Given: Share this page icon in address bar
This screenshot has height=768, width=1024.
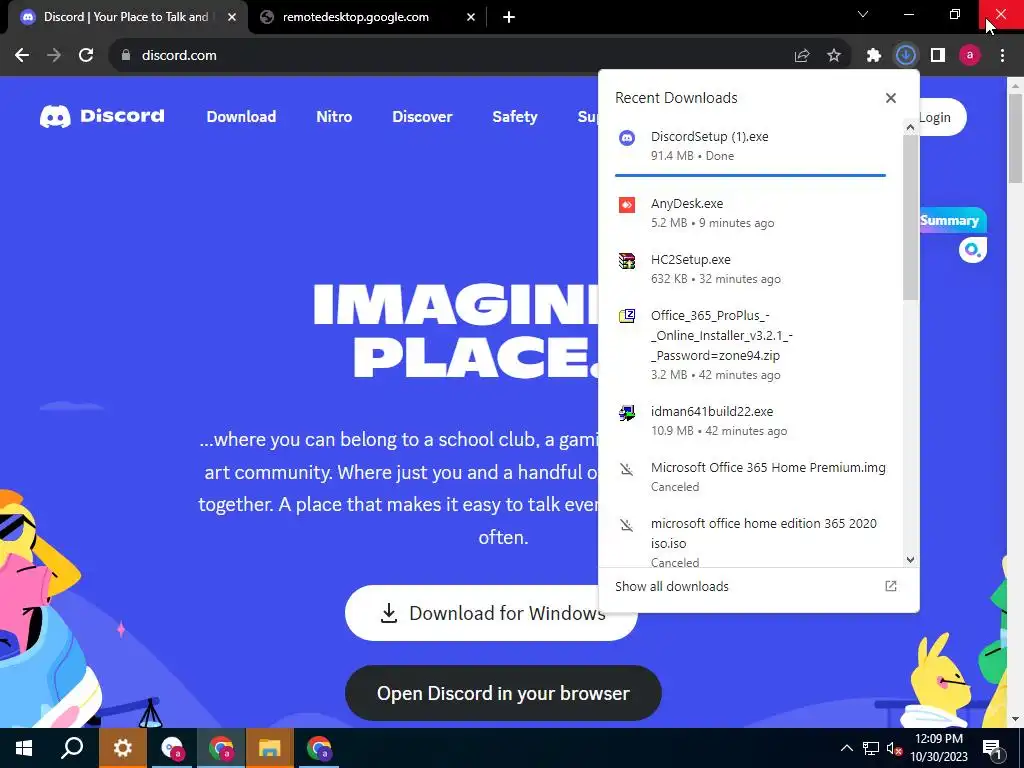Looking at the screenshot, I should click(x=802, y=56).
